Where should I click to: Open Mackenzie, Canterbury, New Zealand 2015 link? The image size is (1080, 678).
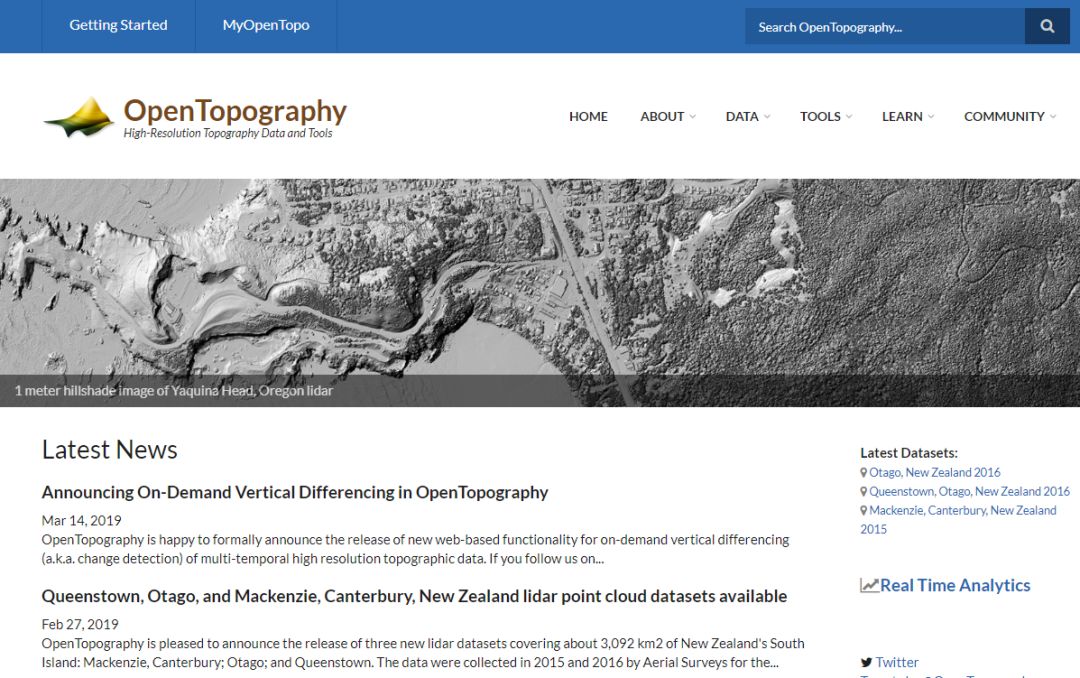[x=958, y=520]
